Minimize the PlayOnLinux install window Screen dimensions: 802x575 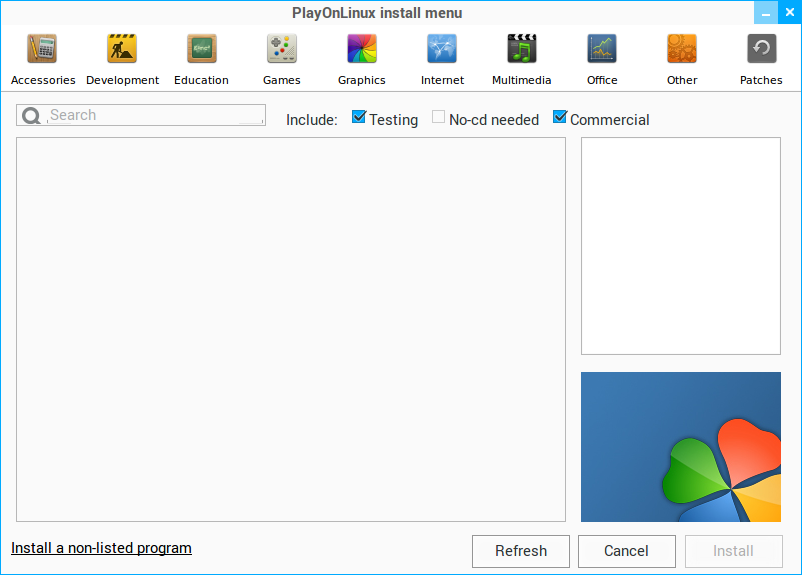[766, 13]
